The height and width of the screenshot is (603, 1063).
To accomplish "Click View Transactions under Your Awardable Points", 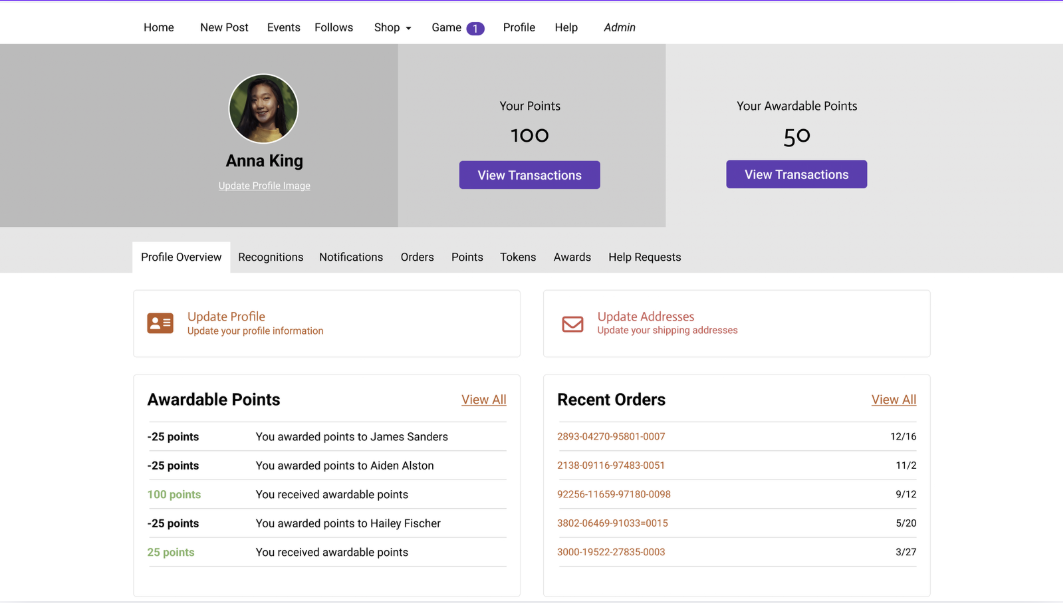I will (796, 174).
